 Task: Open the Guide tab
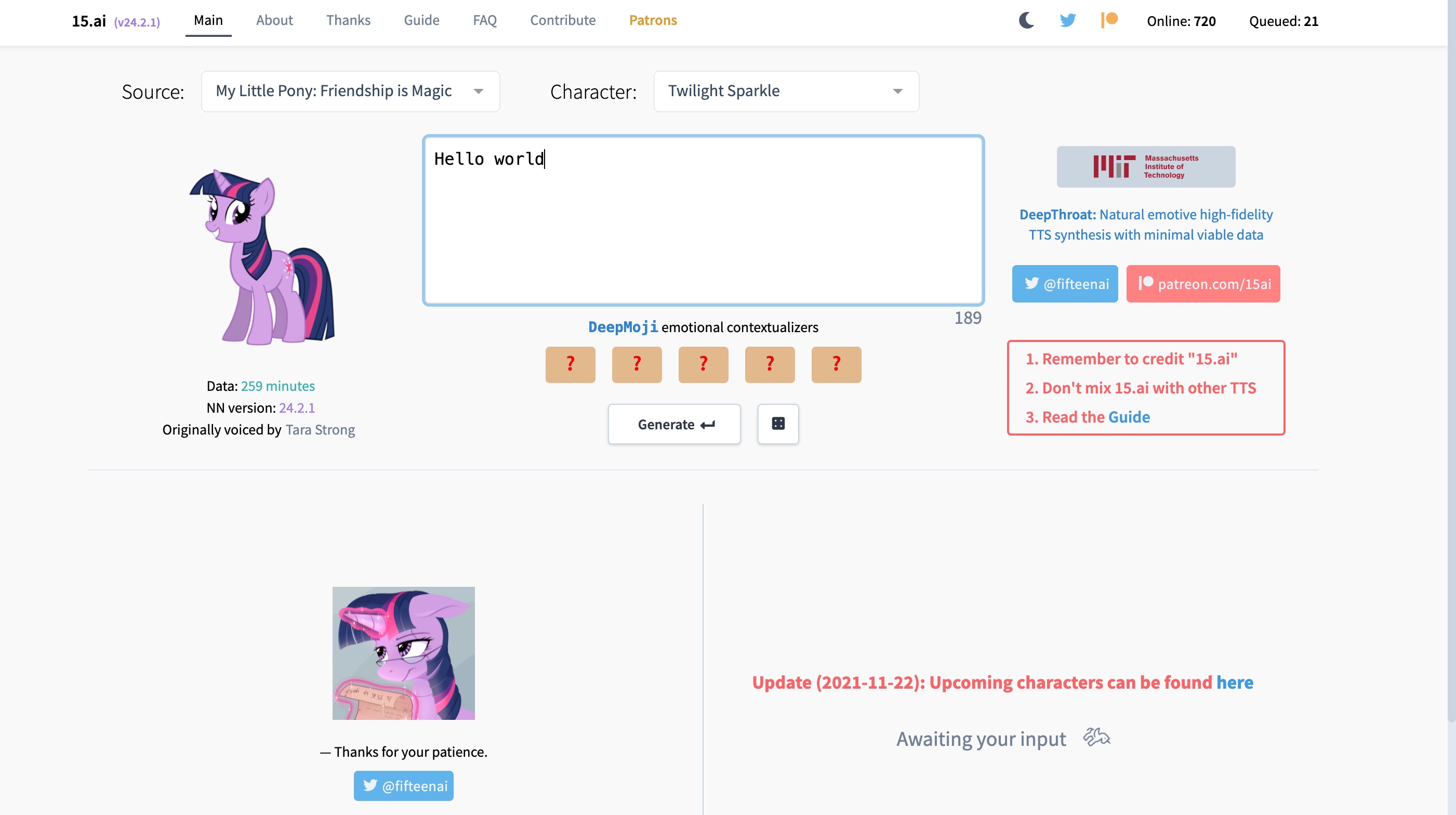[421, 20]
